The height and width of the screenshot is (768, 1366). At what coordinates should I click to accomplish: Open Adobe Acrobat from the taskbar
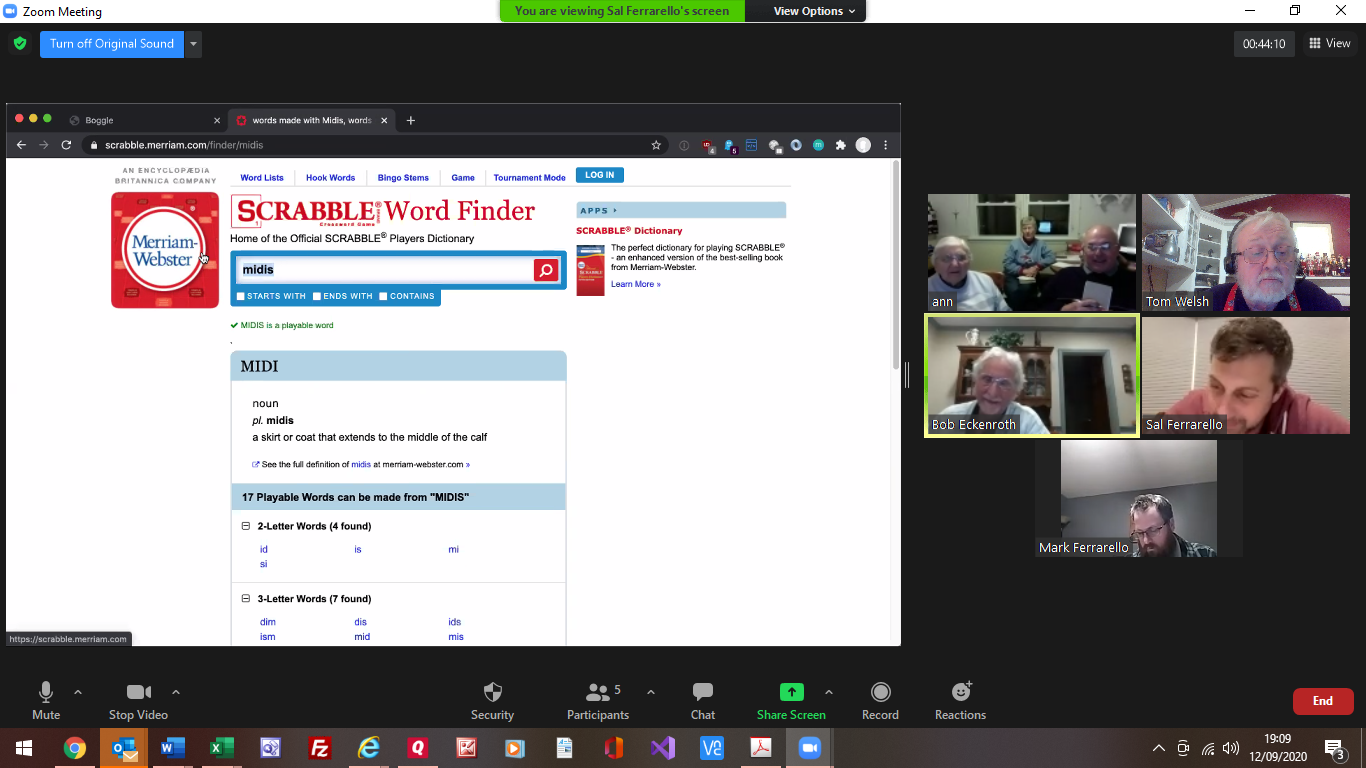pyautogui.click(x=761, y=748)
